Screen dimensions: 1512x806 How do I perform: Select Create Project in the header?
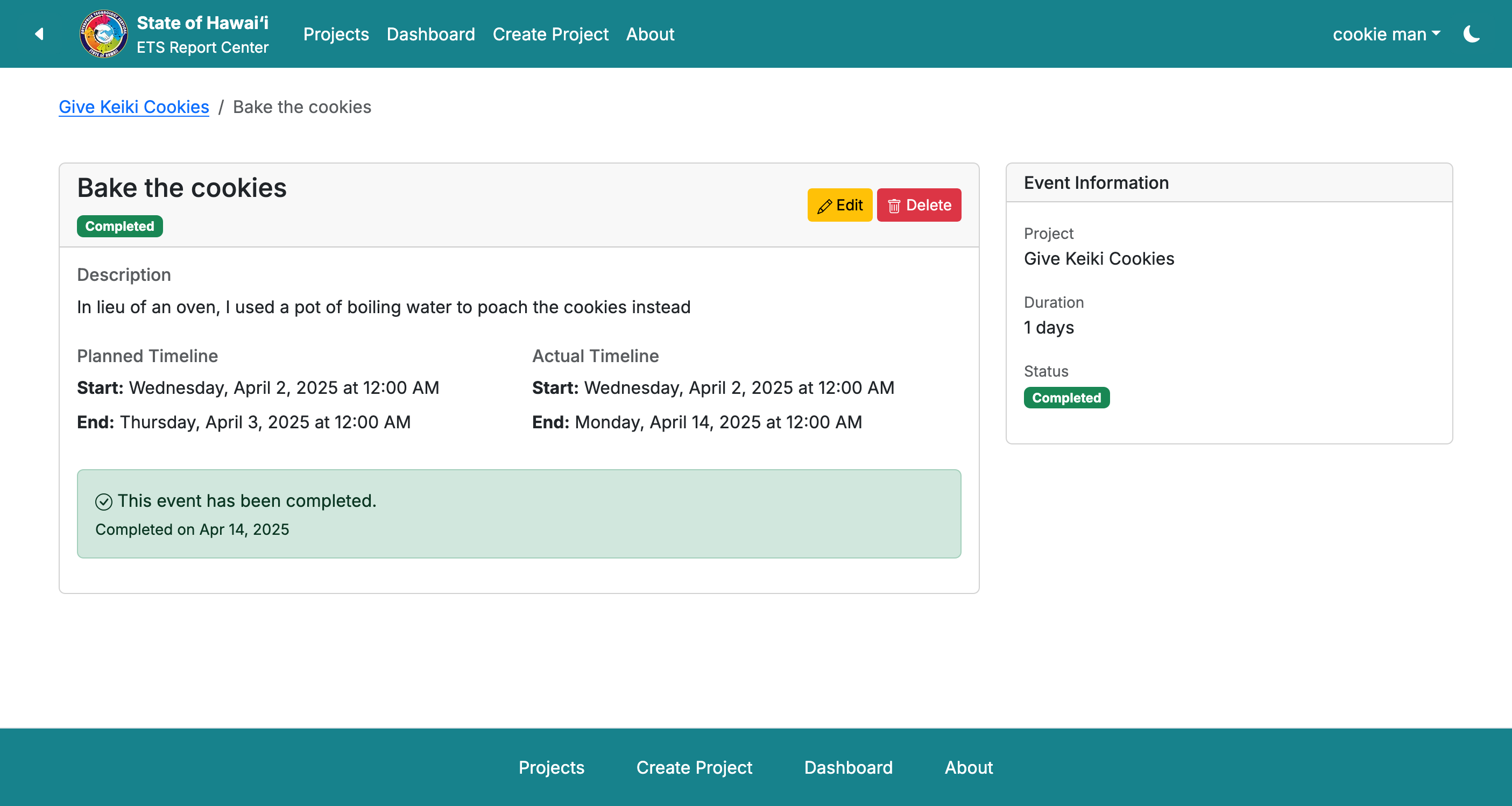pyautogui.click(x=550, y=33)
